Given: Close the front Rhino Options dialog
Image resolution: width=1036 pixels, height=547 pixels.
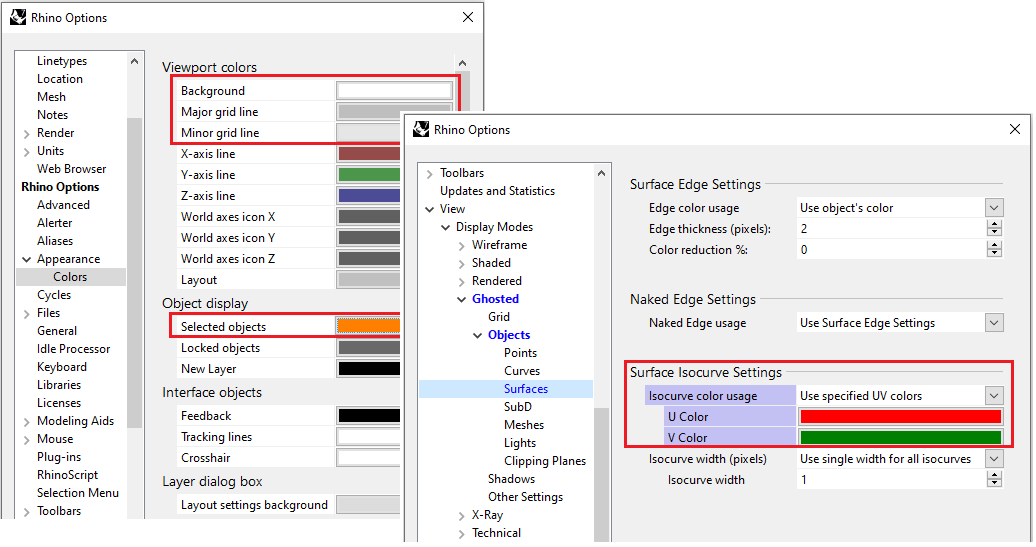Looking at the screenshot, I should pos(1015,130).
